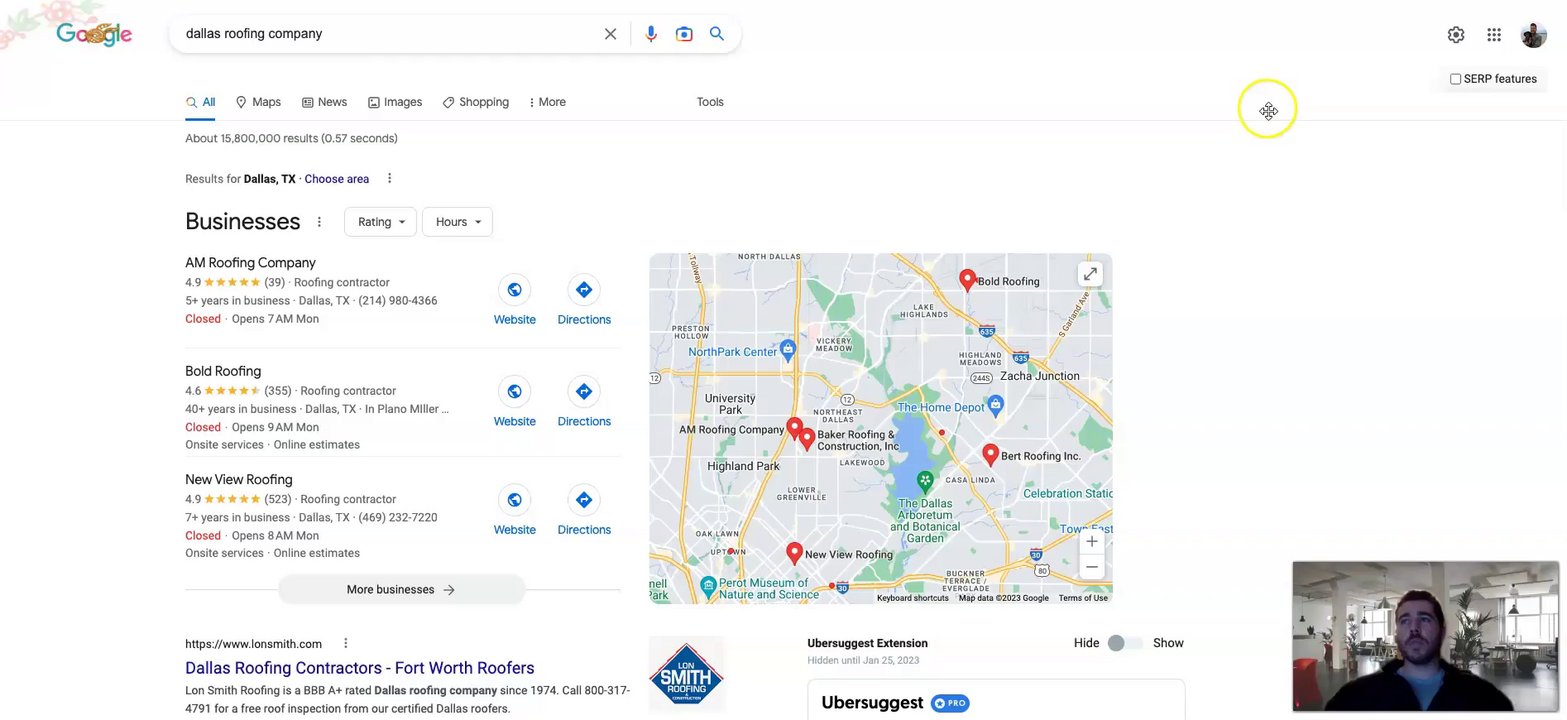This screenshot has width=1567, height=720.
Task: Switch to the News tab
Action: (324, 102)
